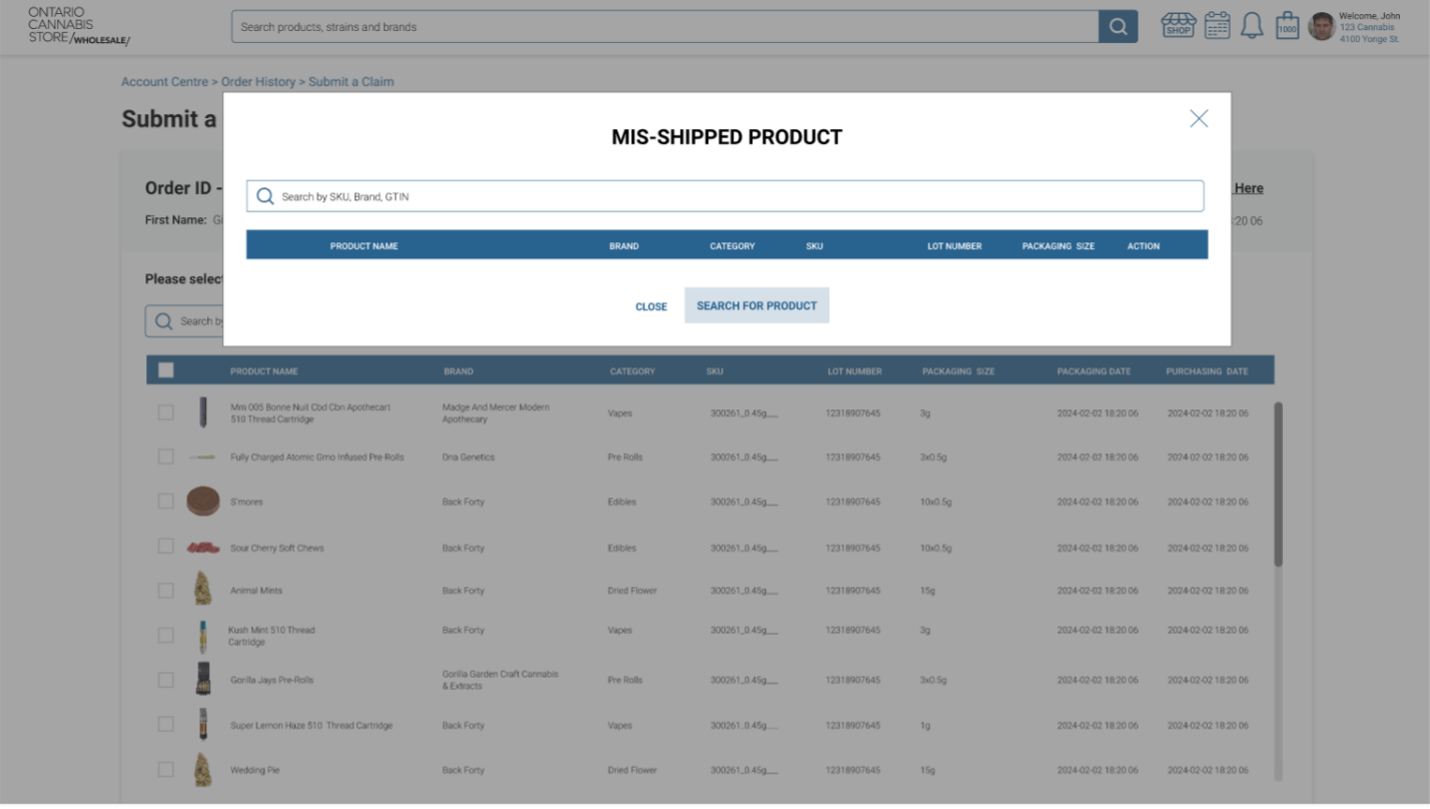Tick the Gorilla Jays Pre-Rolls checkbox
Image resolution: width=1430 pixels, height=809 pixels.
(x=166, y=679)
